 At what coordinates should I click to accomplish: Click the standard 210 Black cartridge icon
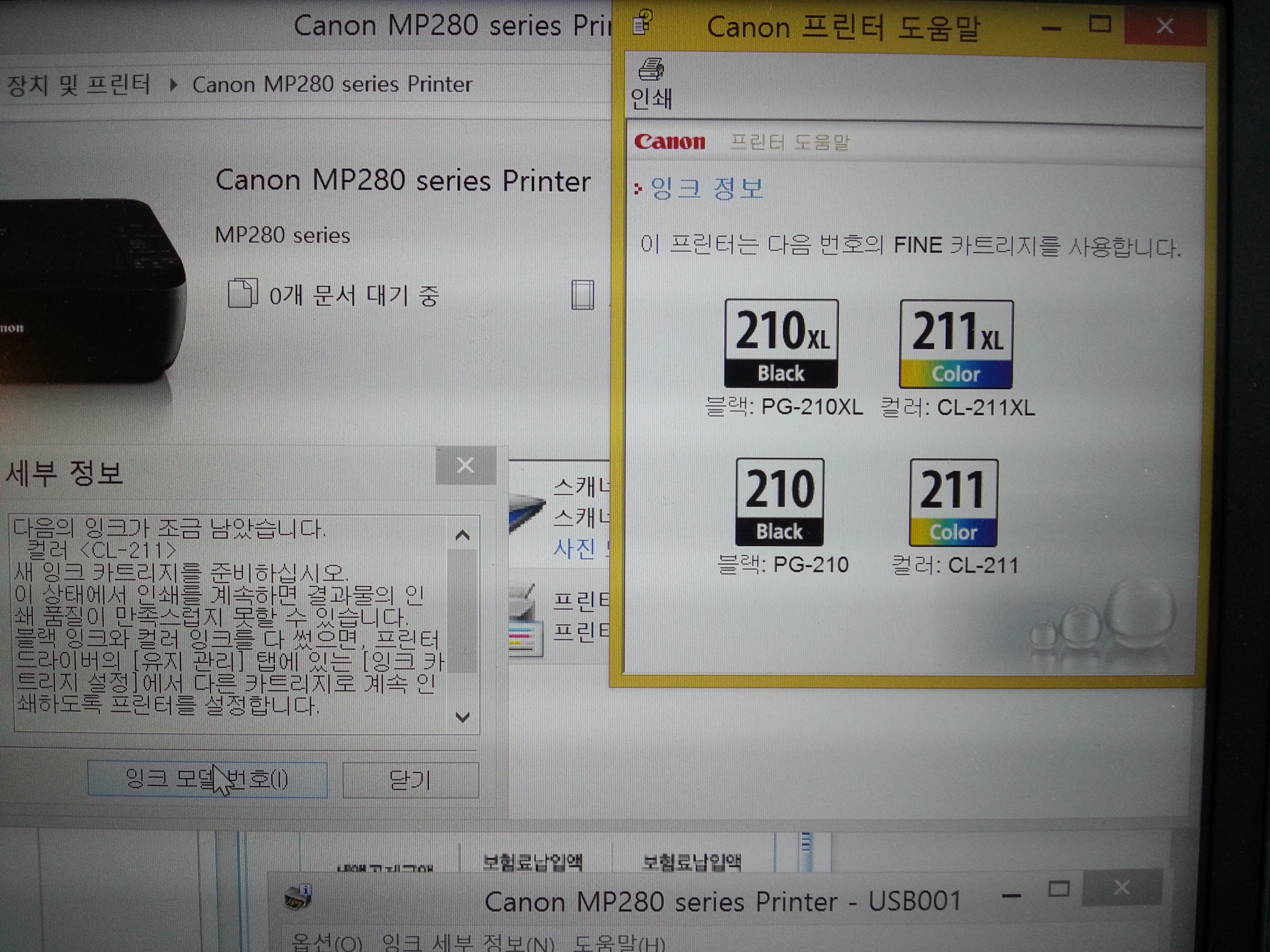pyautogui.click(x=780, y=502)
